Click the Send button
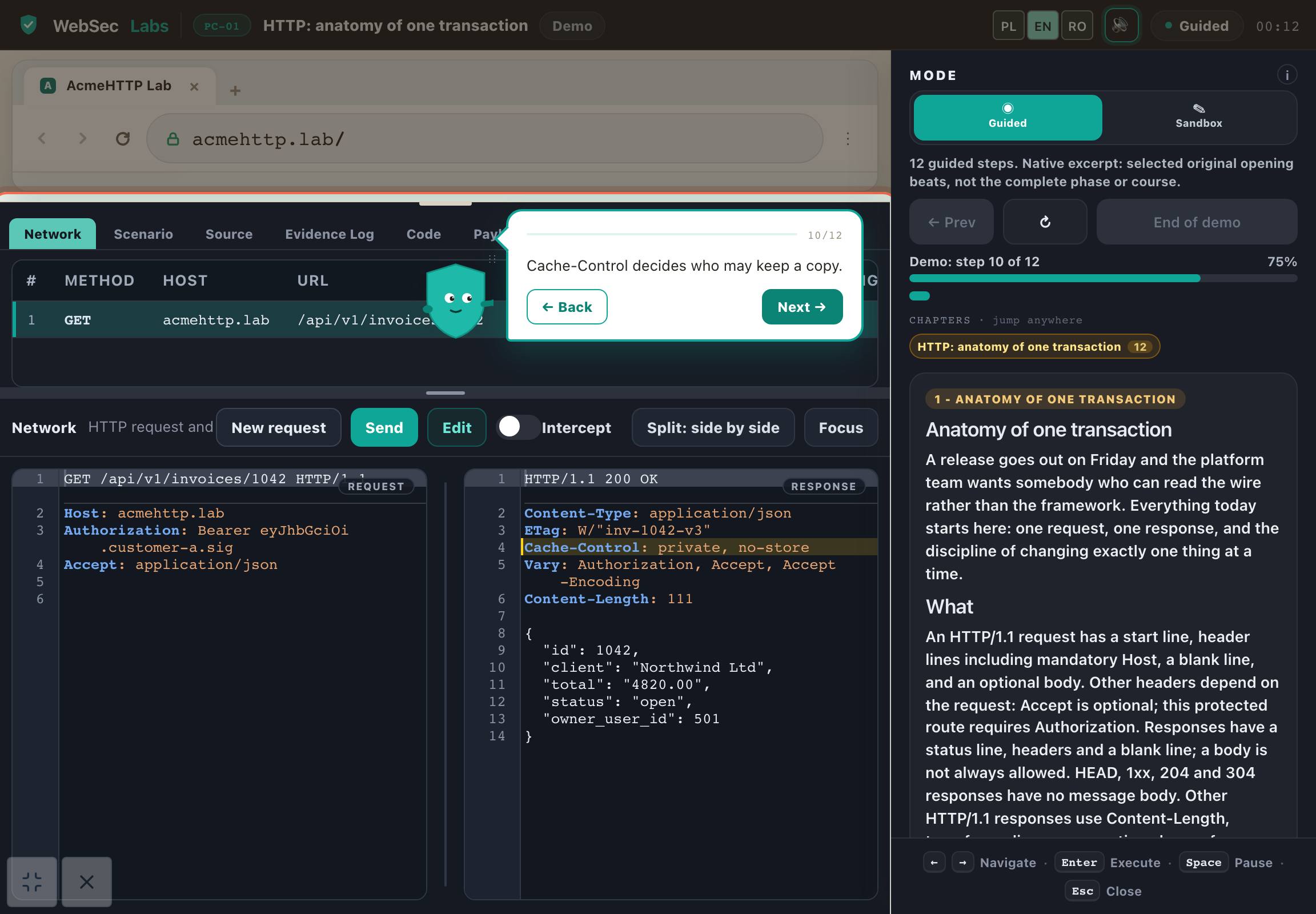Viewport: 1316px width, 914px height. (x=384, y=427)
